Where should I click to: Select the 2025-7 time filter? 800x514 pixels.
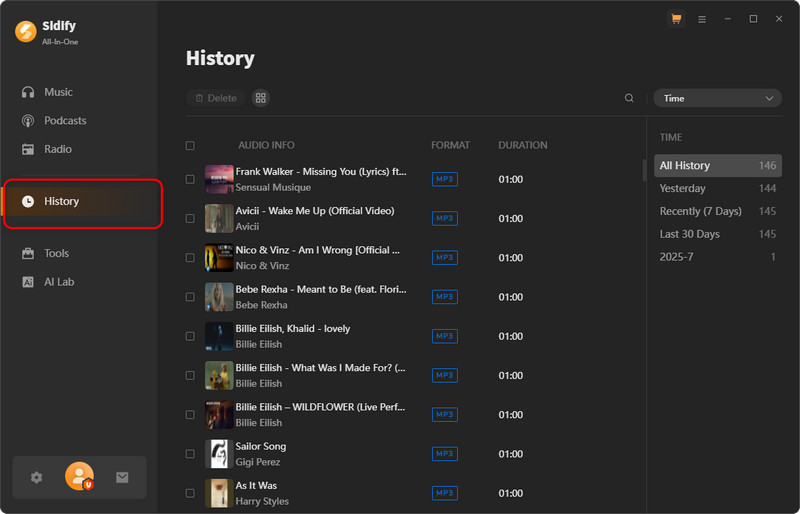717,258
